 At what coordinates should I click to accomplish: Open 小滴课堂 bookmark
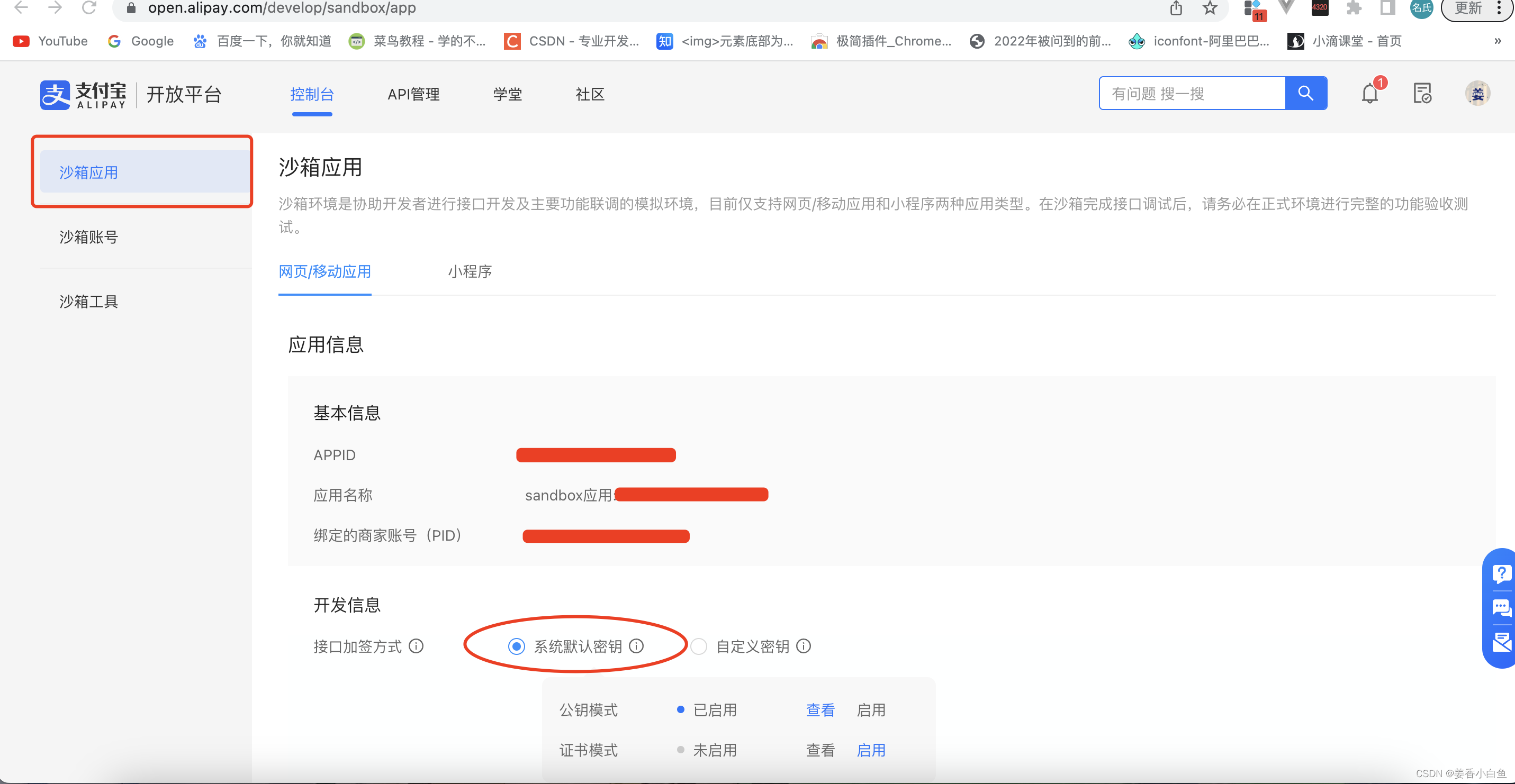point(1345,41)
